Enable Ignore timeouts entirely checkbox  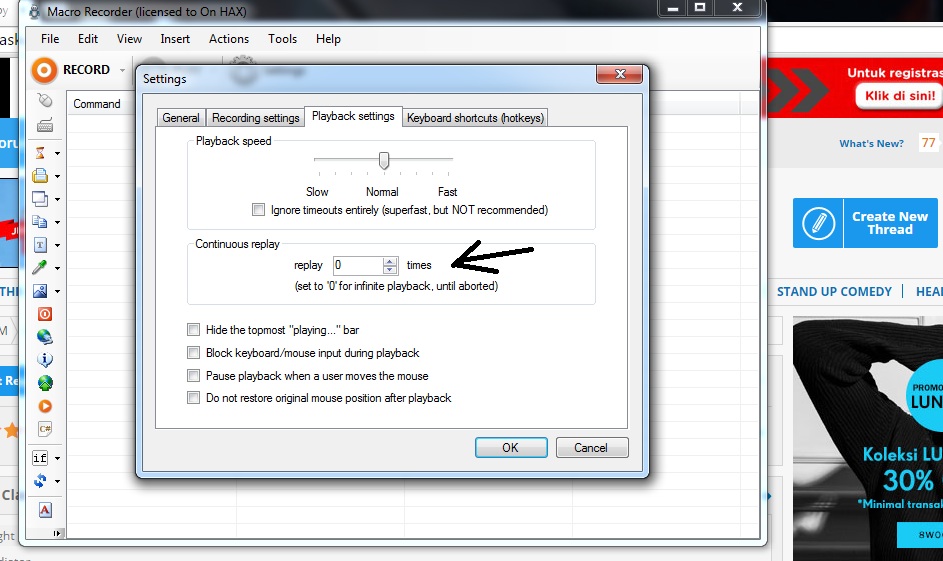tap(259, 210)
